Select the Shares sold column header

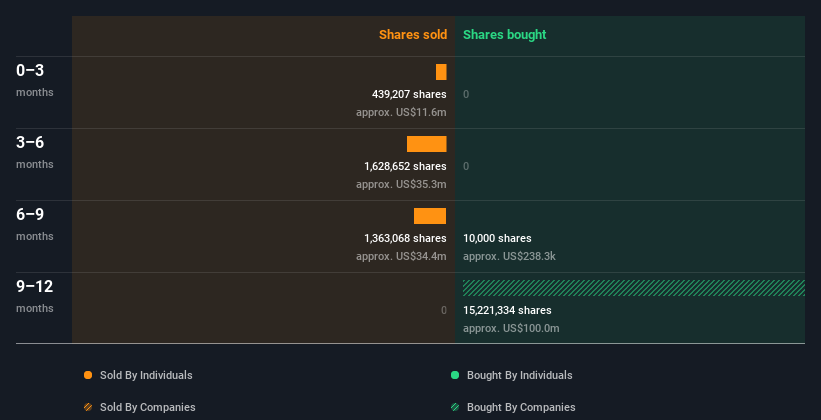click(412, 35)
